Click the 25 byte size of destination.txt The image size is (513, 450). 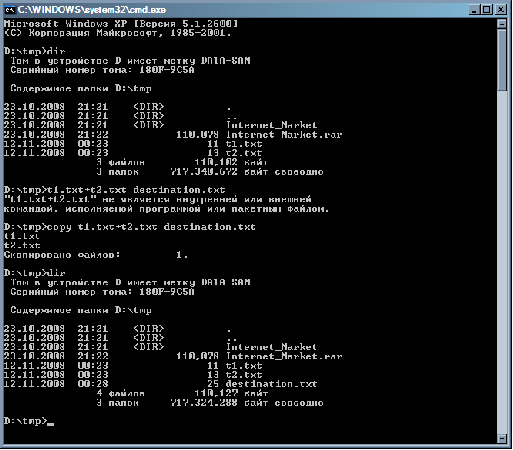point(213,384)
